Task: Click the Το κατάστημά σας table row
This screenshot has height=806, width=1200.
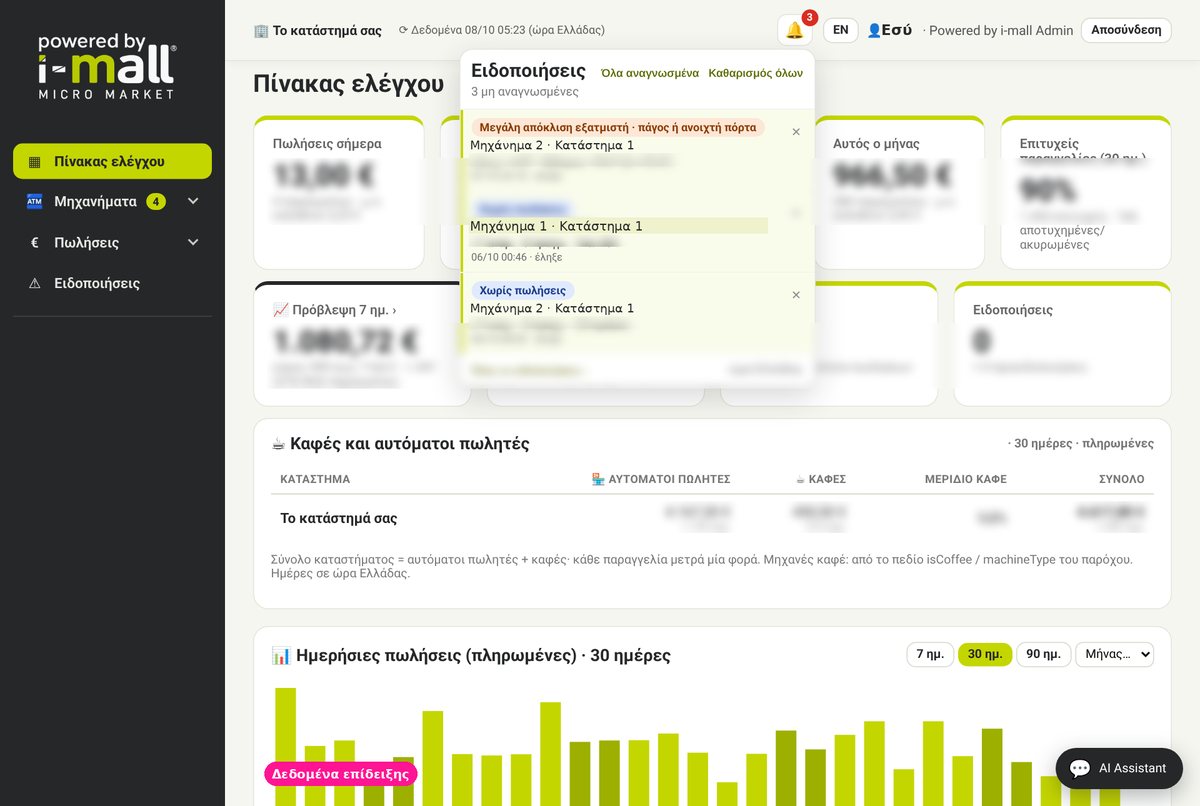Action: [712, 518]
